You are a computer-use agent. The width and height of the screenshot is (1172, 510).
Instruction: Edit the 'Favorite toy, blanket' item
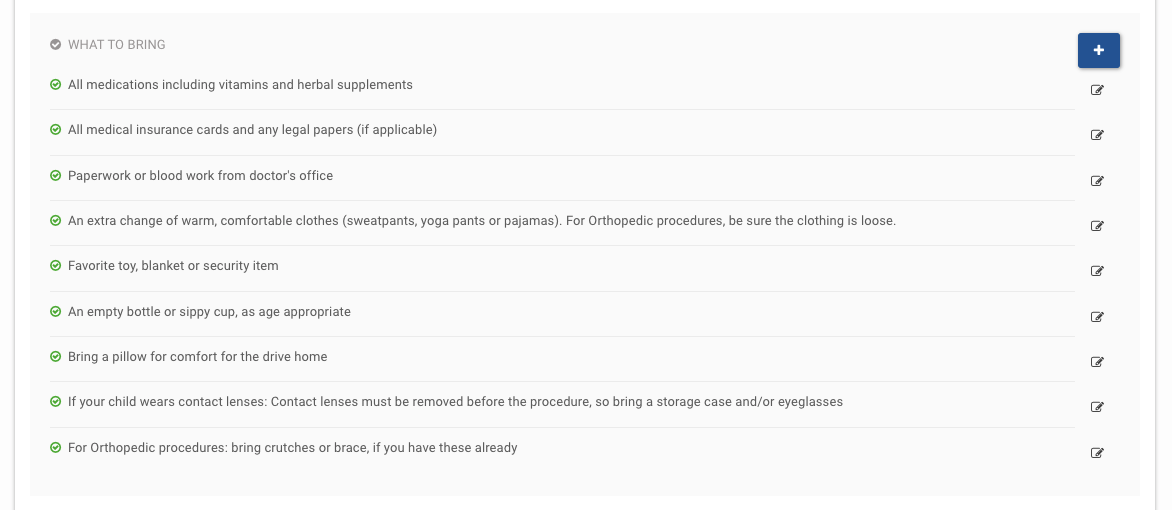1097,271
